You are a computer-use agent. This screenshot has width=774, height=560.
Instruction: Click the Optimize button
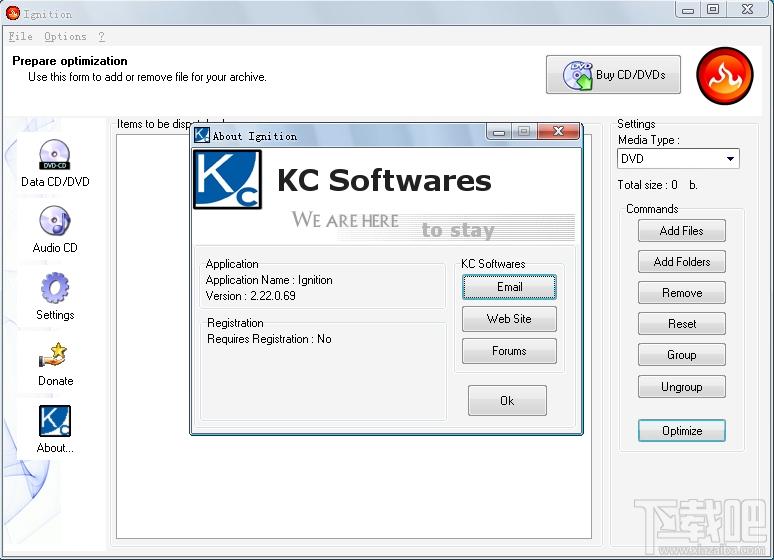coord(682,431)
